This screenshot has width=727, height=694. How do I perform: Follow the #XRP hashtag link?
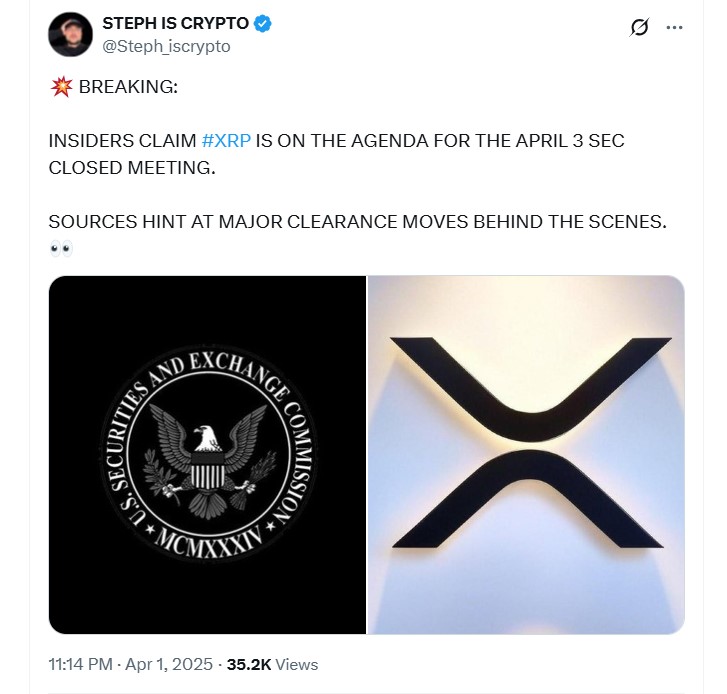(226, 140)
